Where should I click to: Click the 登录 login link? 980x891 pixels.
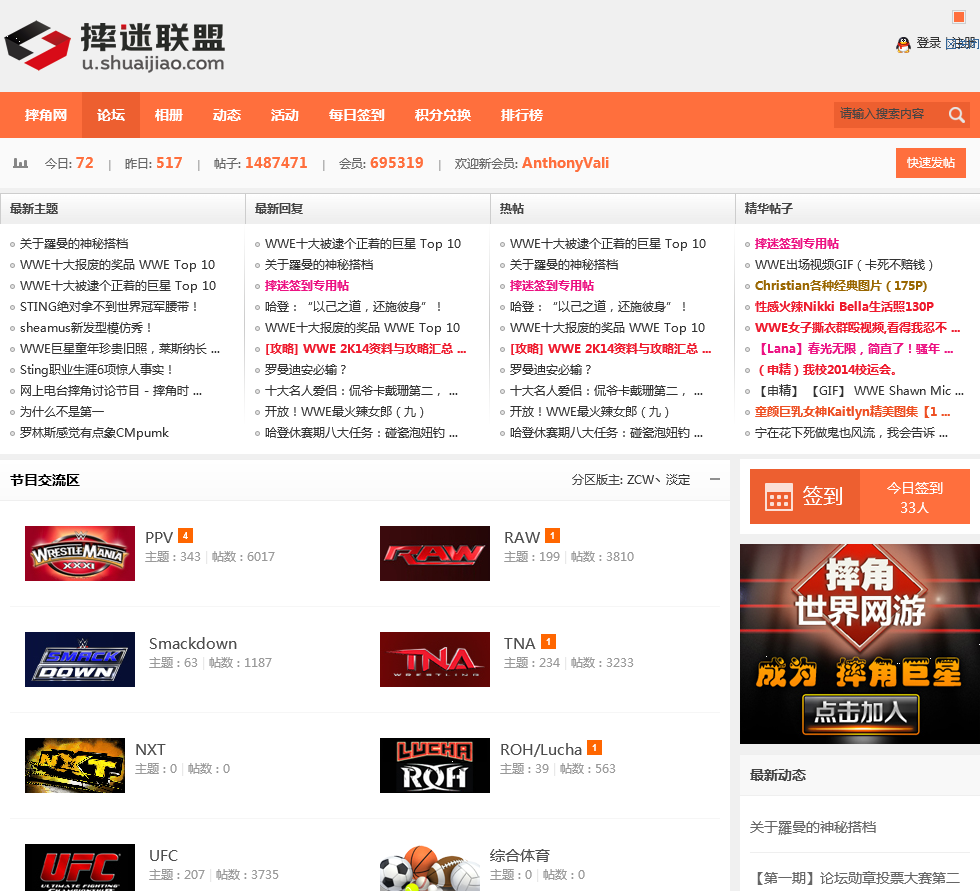click(x=928, y=43)
